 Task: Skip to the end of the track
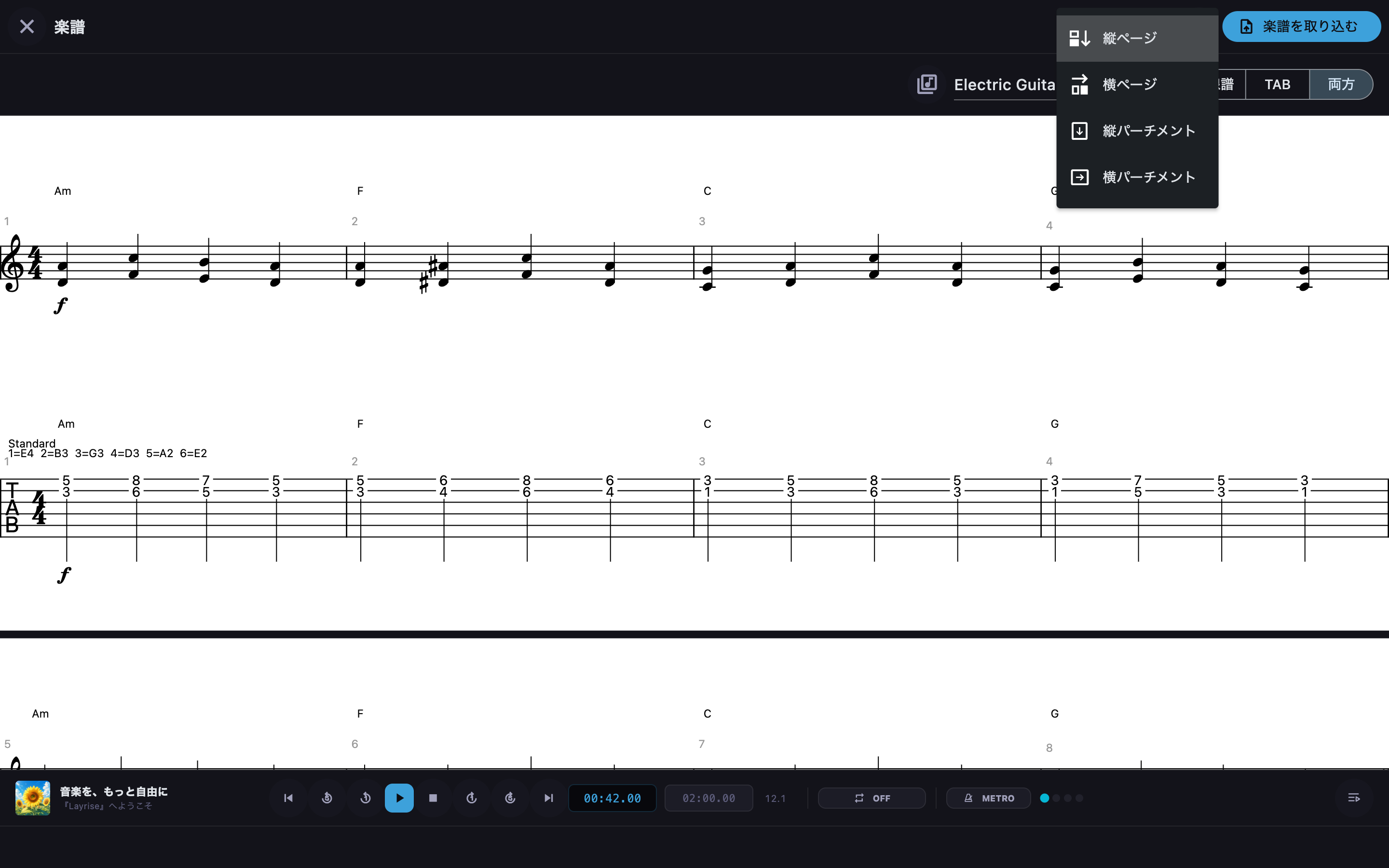[x=549, y=798]
